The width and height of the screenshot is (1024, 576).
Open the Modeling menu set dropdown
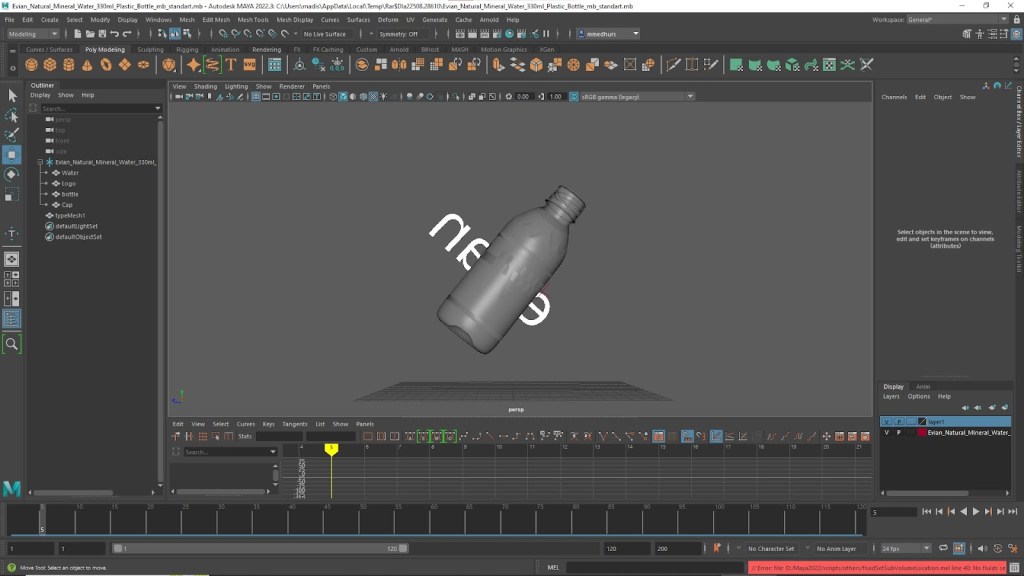(x=33, y=34)
